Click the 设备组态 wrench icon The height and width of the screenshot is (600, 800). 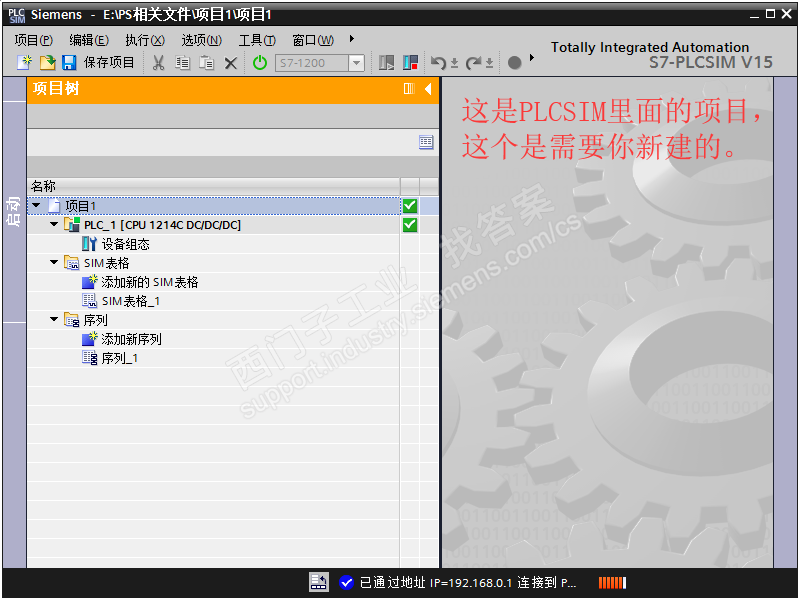(x=89, y=244)
